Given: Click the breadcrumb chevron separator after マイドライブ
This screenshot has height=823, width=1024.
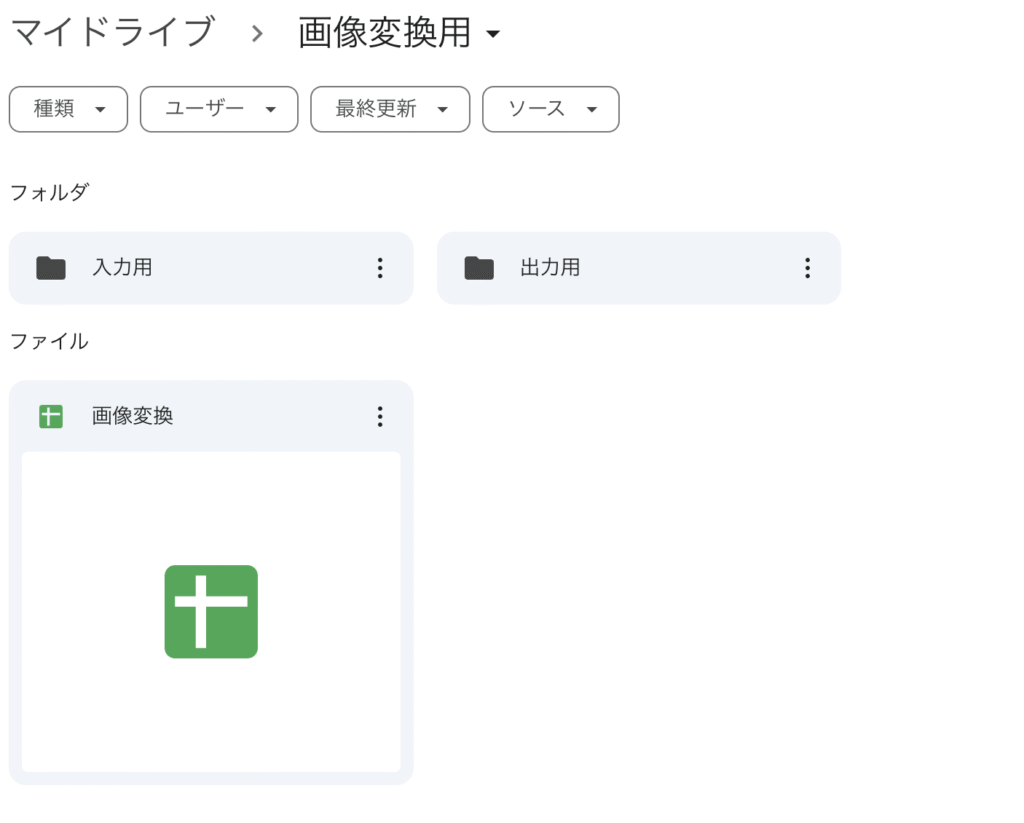Looking at the screenshot, I should [x=257, y=33].
